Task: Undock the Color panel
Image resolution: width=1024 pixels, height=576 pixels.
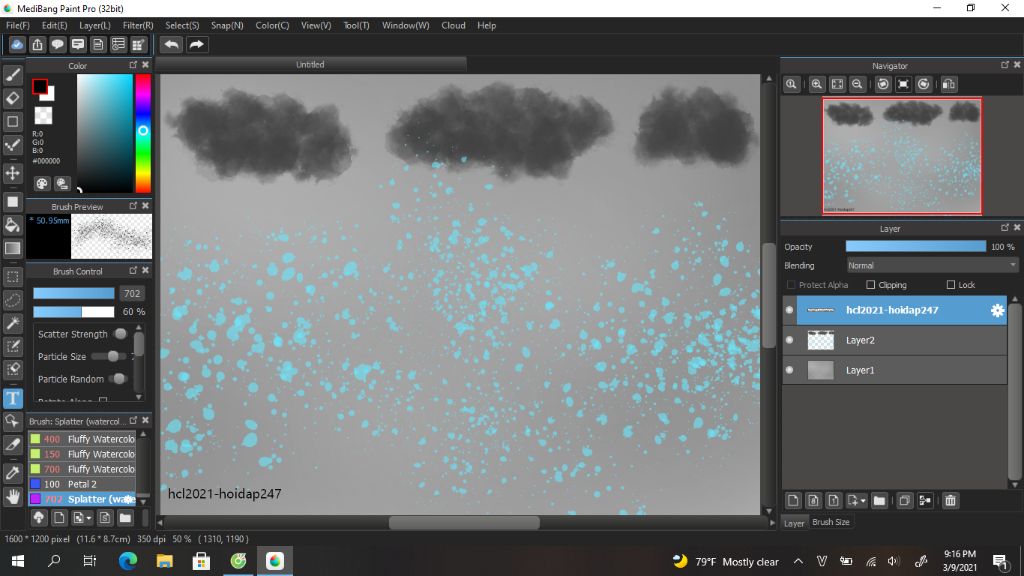Action: coord(133,65)
